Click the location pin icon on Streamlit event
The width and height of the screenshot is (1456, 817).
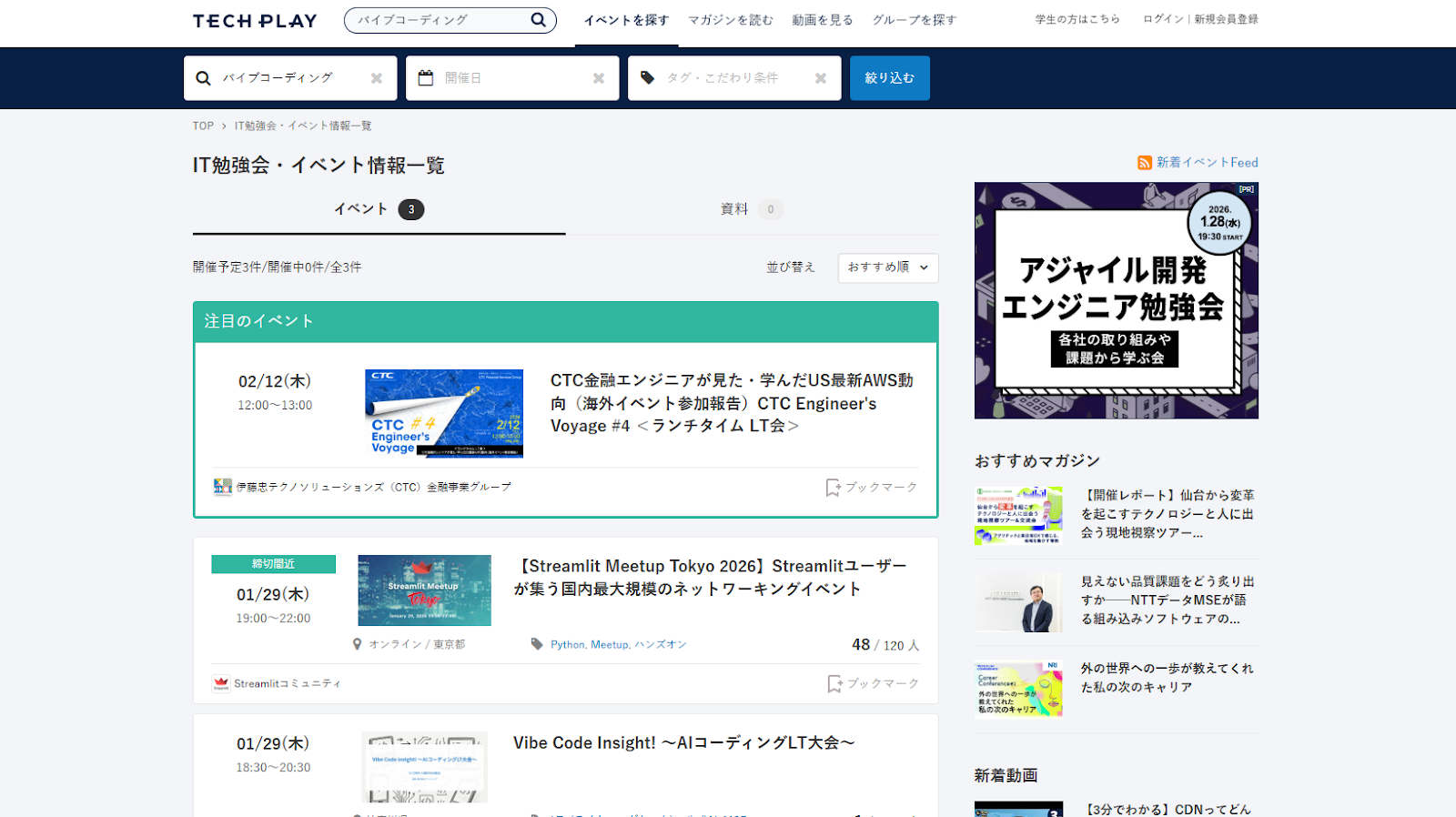pyautogui.click(x=358, y=644)
